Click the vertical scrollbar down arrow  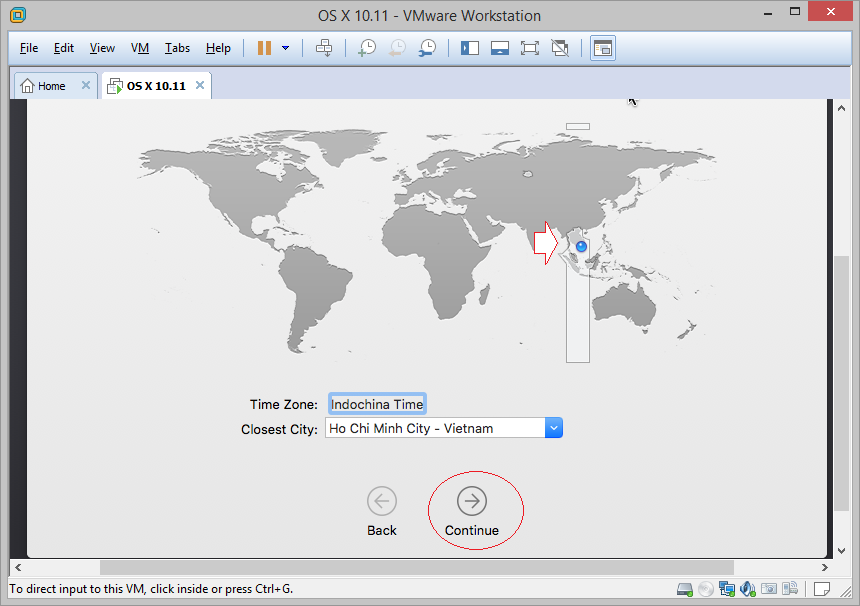tap(841, 551)
